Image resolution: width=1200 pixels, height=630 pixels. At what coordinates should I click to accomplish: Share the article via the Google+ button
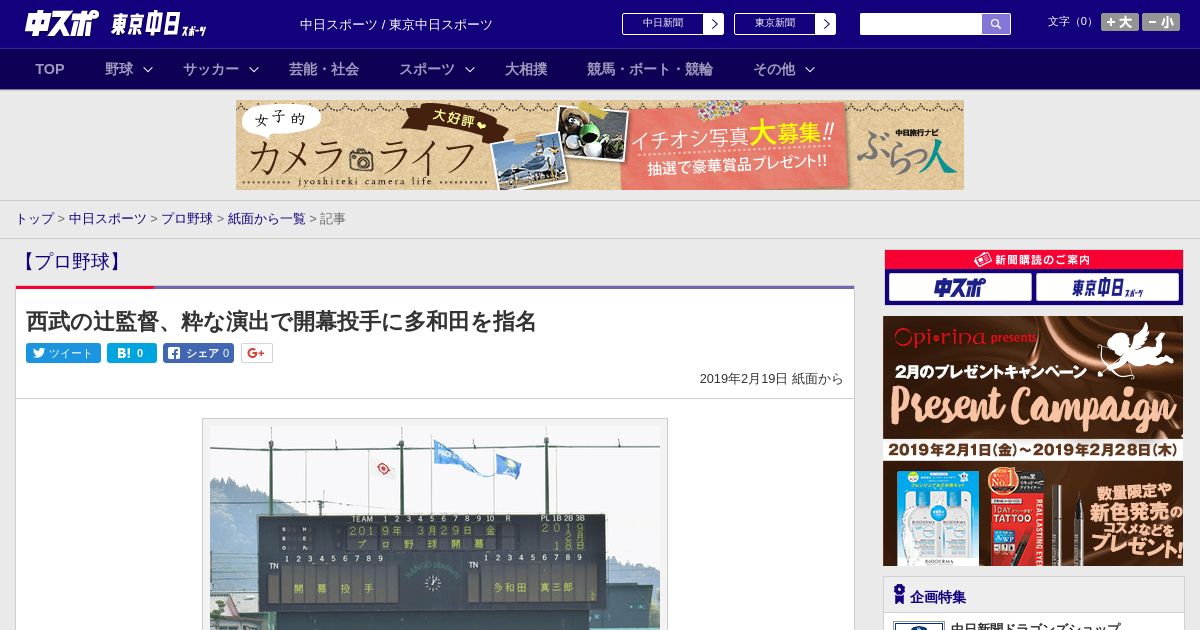(x=257, y=353)
